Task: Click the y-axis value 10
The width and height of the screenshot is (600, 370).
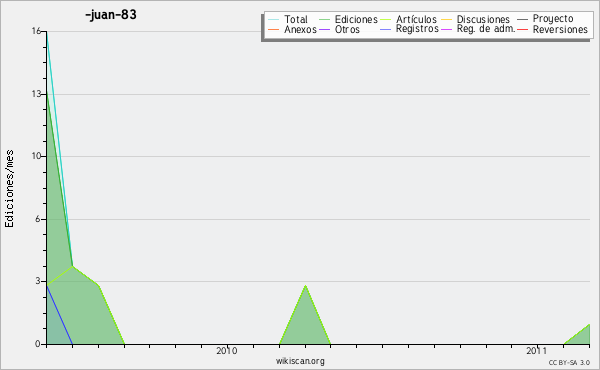Action: point(36,156)
